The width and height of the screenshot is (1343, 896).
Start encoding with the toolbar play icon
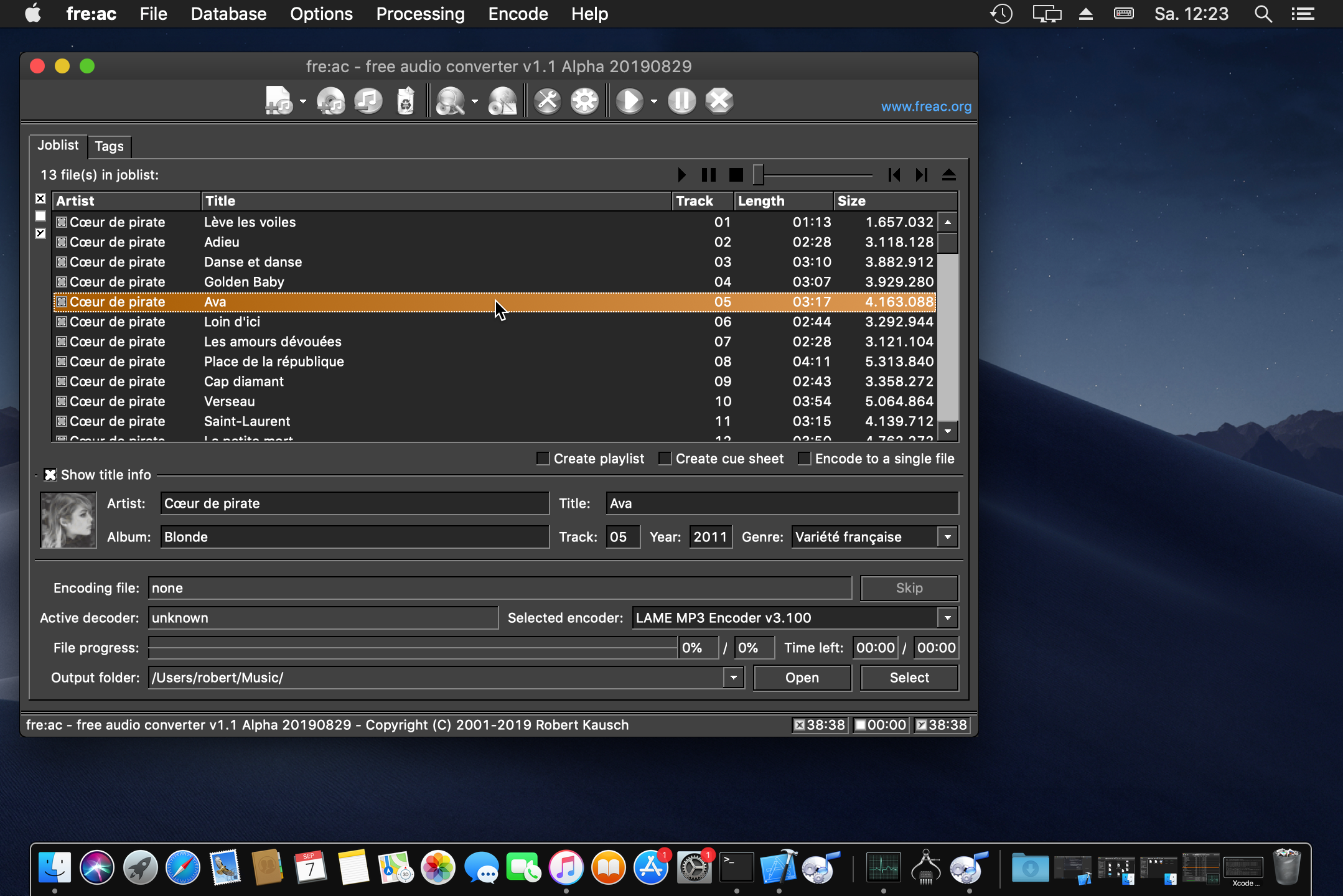point(629,101)
